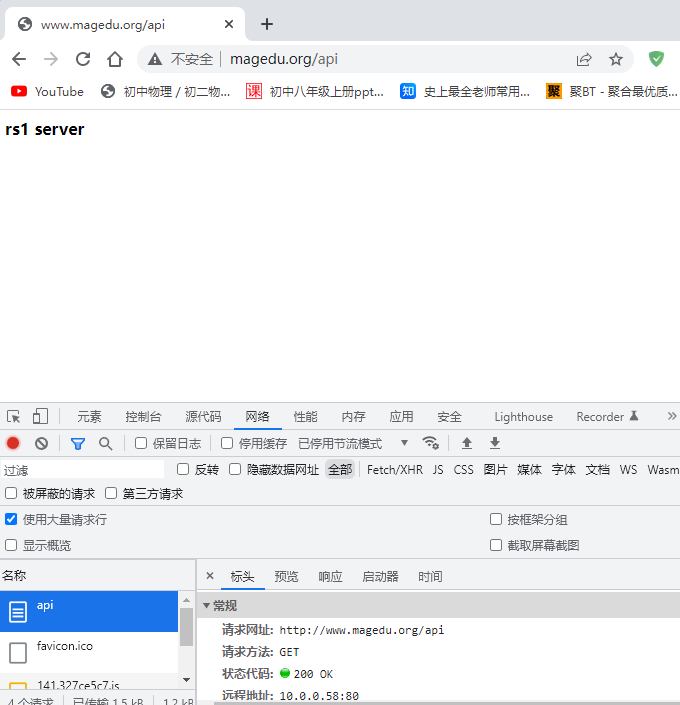Open the 初中物理 bookmark
The height and width of the screenshot is (705, 680).
click(x=165, y=92)
